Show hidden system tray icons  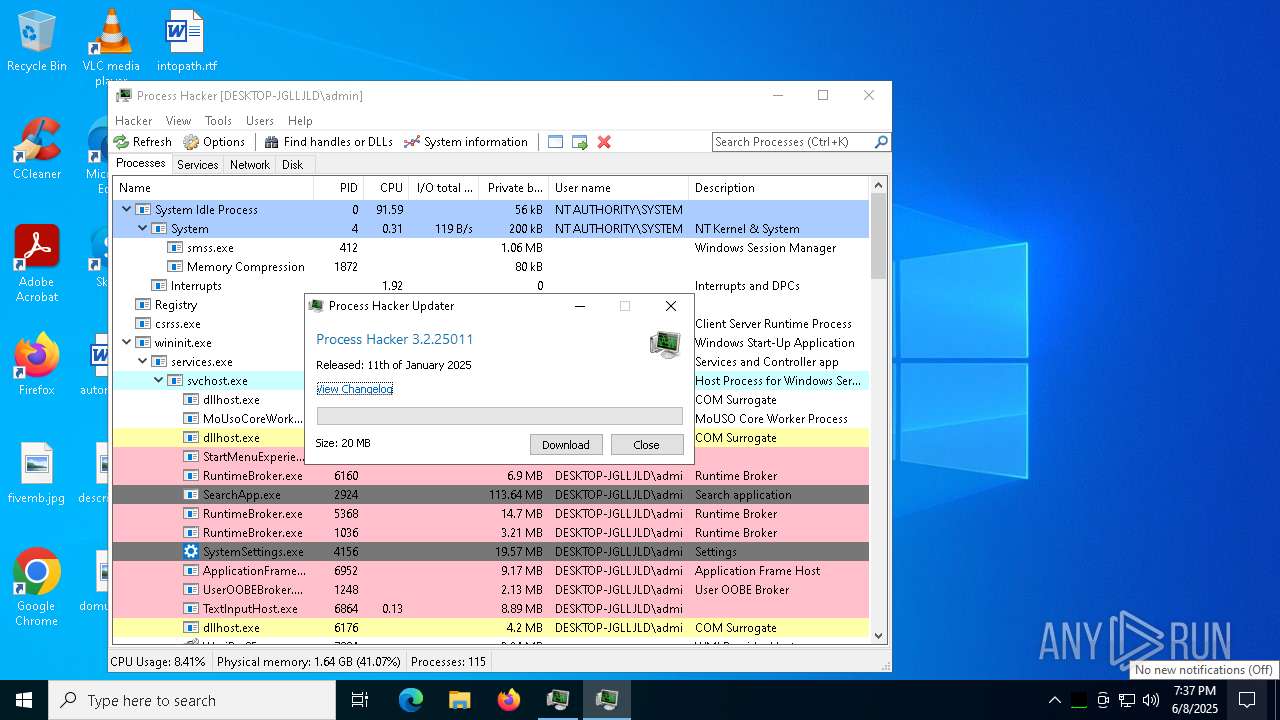point(1054,700)
